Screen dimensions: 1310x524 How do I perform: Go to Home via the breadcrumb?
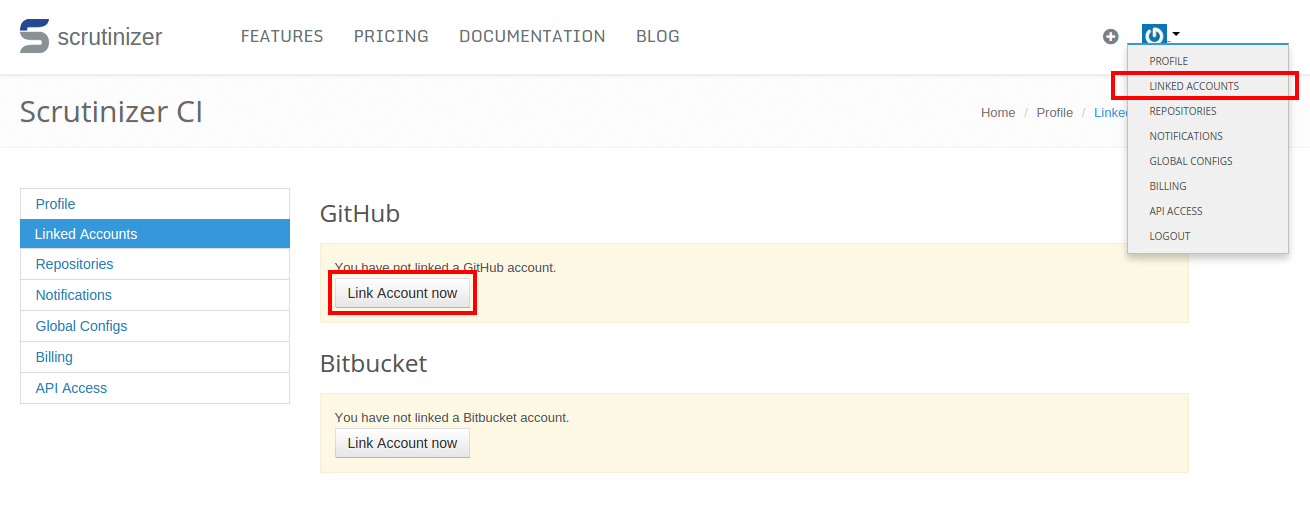tap(998, 112)
